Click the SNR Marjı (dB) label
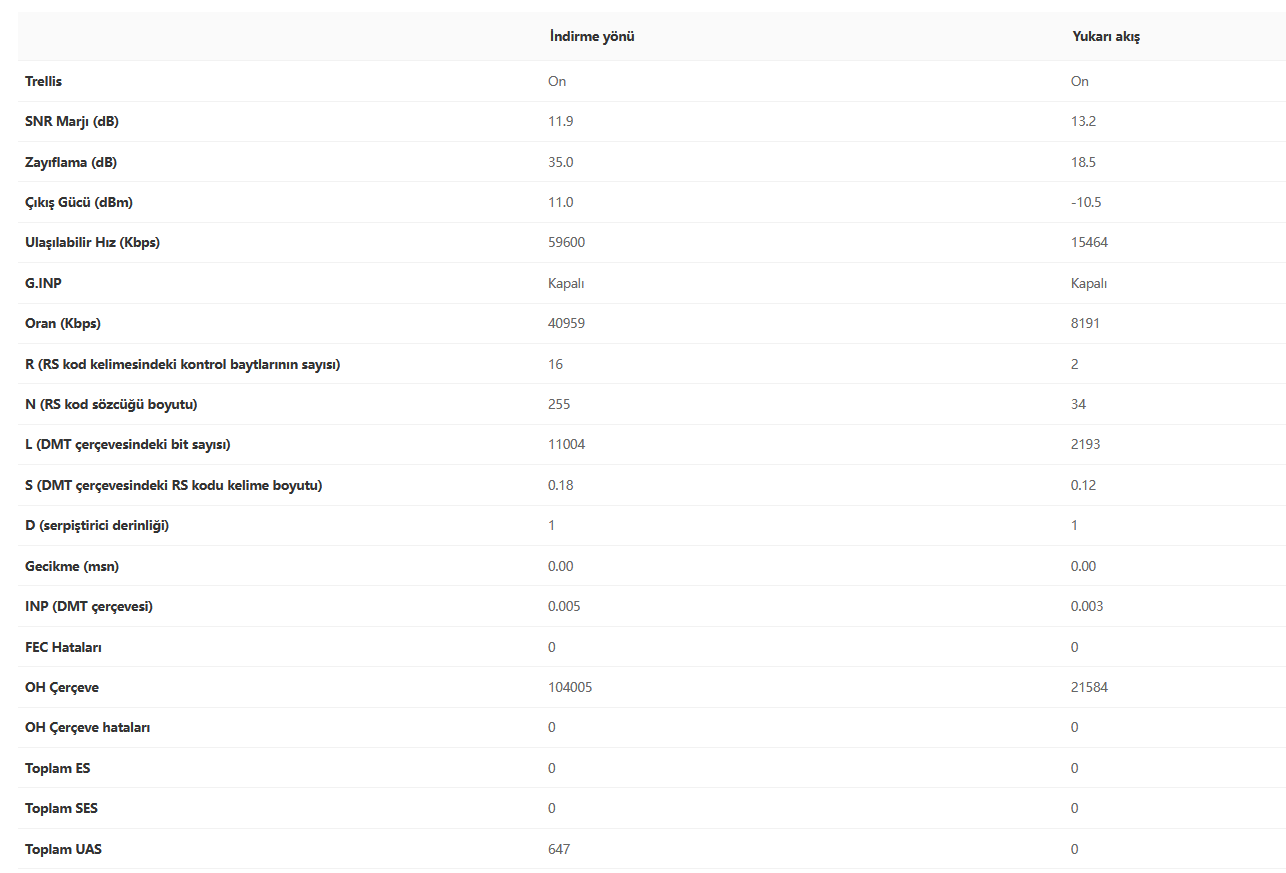 tap(72, 121)
